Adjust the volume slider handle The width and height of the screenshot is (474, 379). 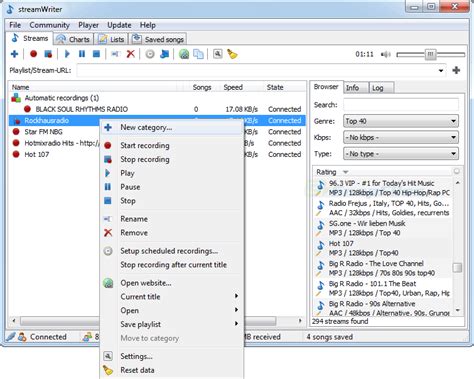point(430,54)
